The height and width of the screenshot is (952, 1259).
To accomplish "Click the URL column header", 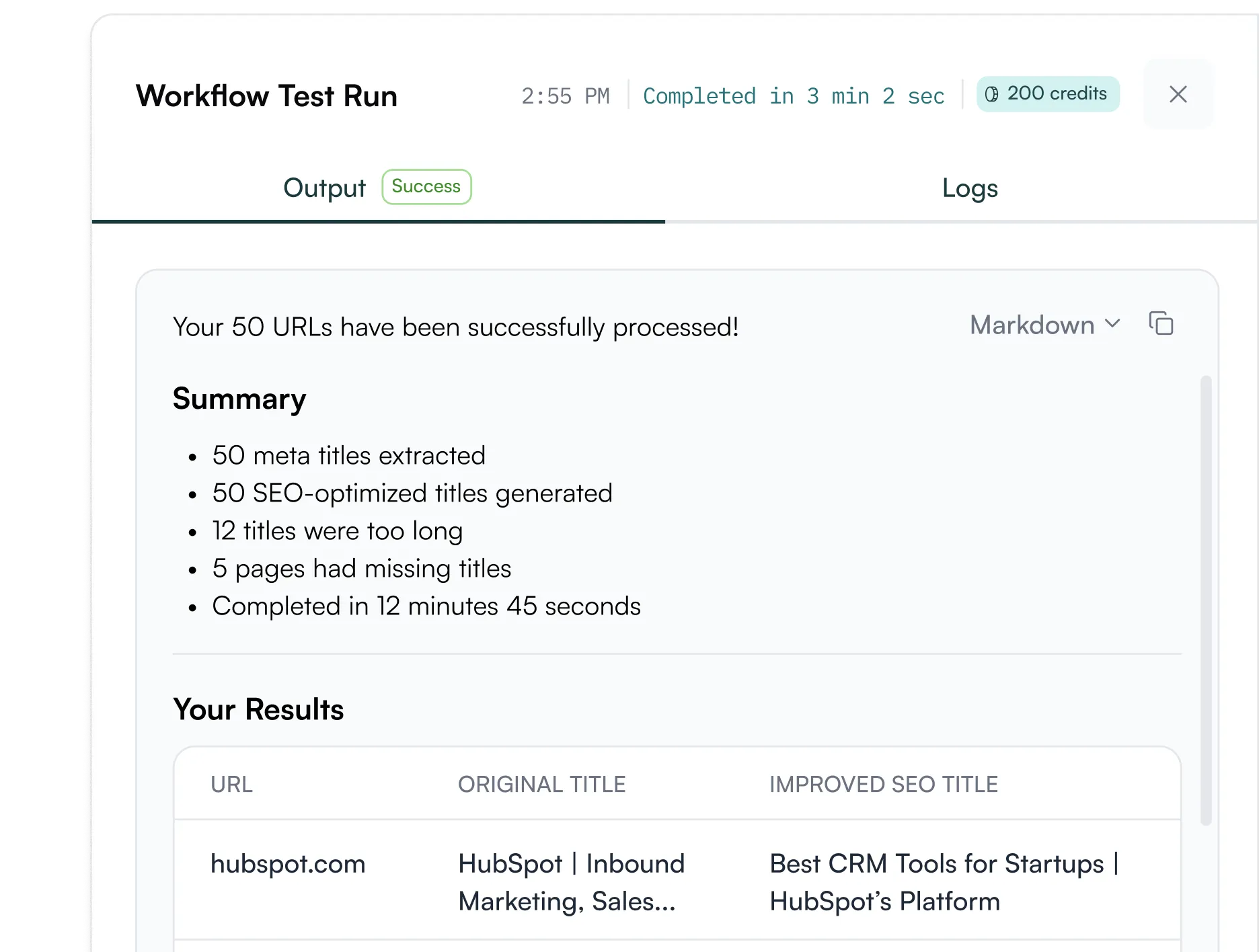I will 231,784.
